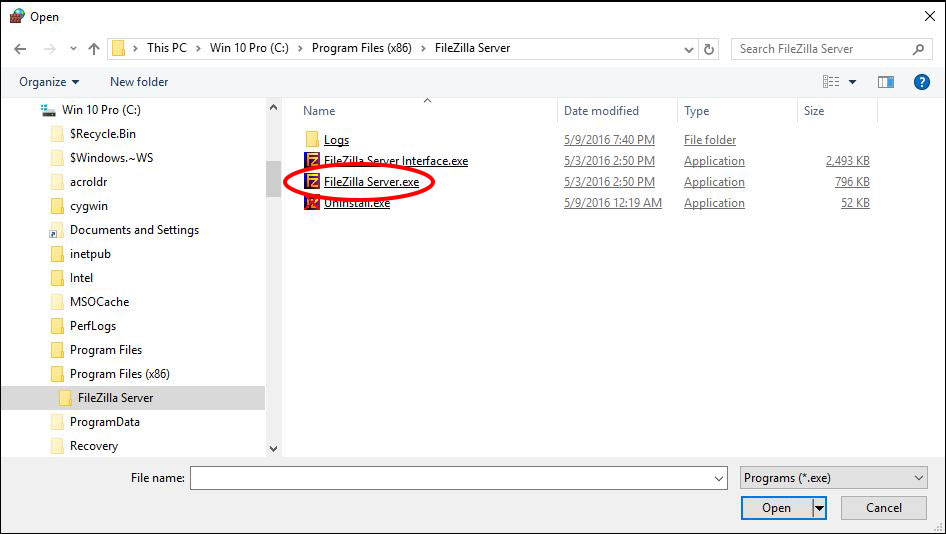The image size is (946, 534).
Task: Select FileZilla Server Interface.exe
Action: 396,161
